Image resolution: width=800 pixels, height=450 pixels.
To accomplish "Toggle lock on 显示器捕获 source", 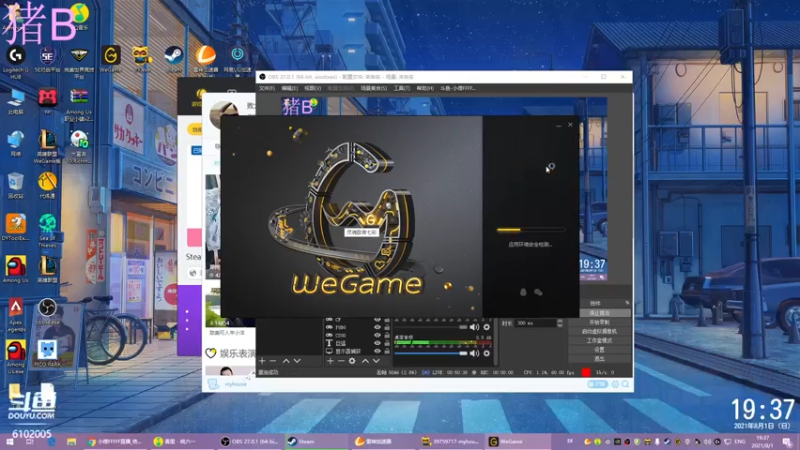I will point(387,352).
